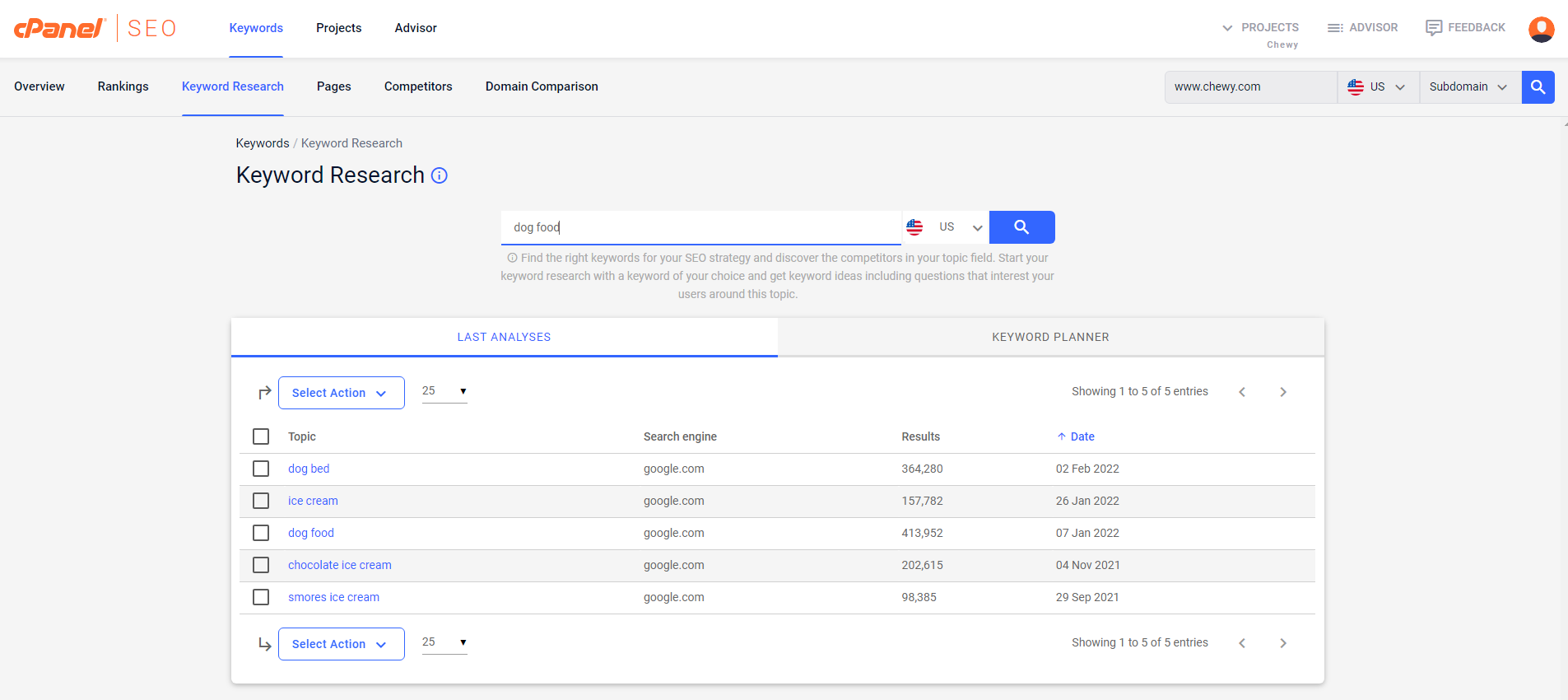This screenshot has height=700, width=1568.
Task: Open the smores ice cream analysis link
Action: point(334,597)
